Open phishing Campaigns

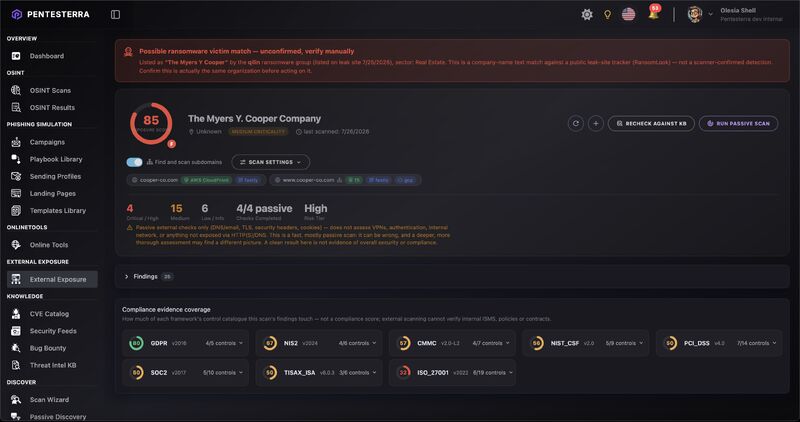[x=51, y=142]
